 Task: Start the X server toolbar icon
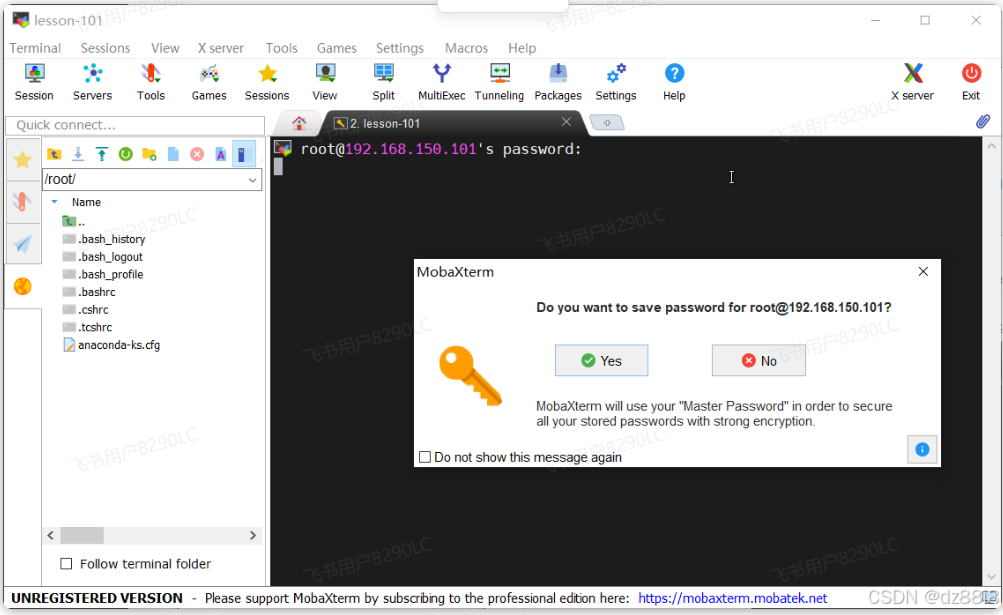coord(913,82)
